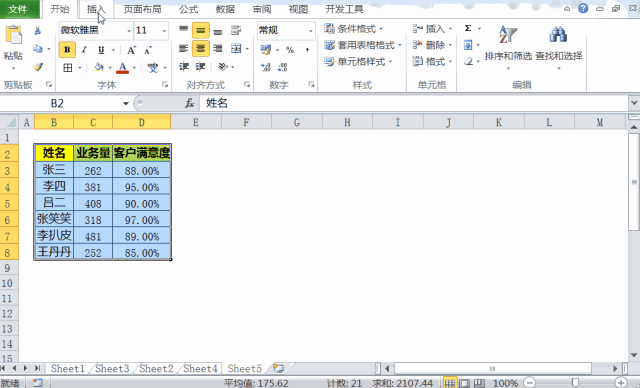Open Cell Styles menu

click(358, 62)
